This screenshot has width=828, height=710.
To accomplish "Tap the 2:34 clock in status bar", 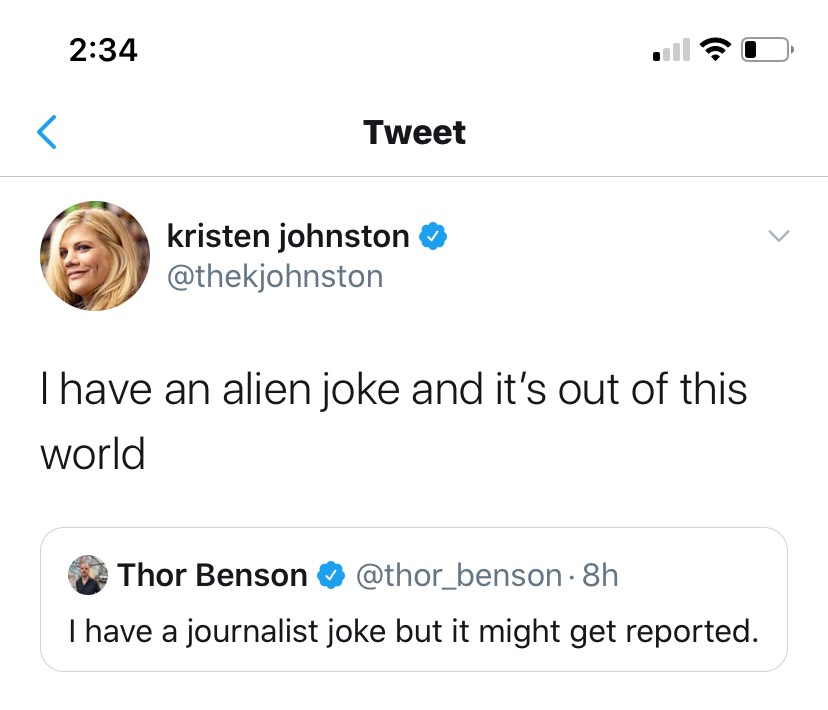I will coord(104,50).
